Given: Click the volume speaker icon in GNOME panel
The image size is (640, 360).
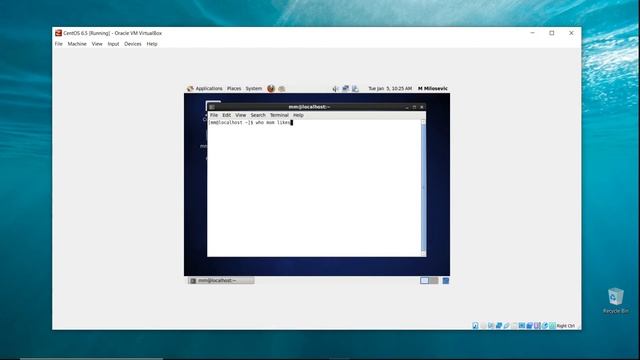Looking at the screenshot, I should [336, 89].
